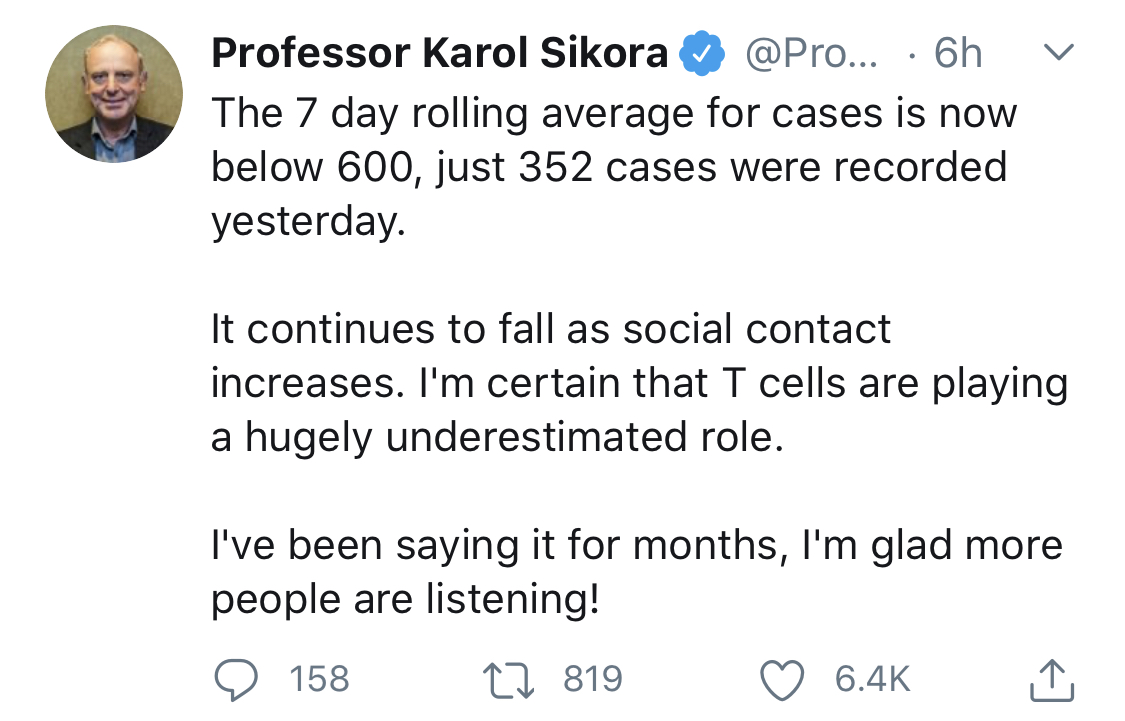Tap the 'just 352 cases were recorded' line
This screenshot has width=1125, height=721.
pyautogui.click(x=608, y=167)
